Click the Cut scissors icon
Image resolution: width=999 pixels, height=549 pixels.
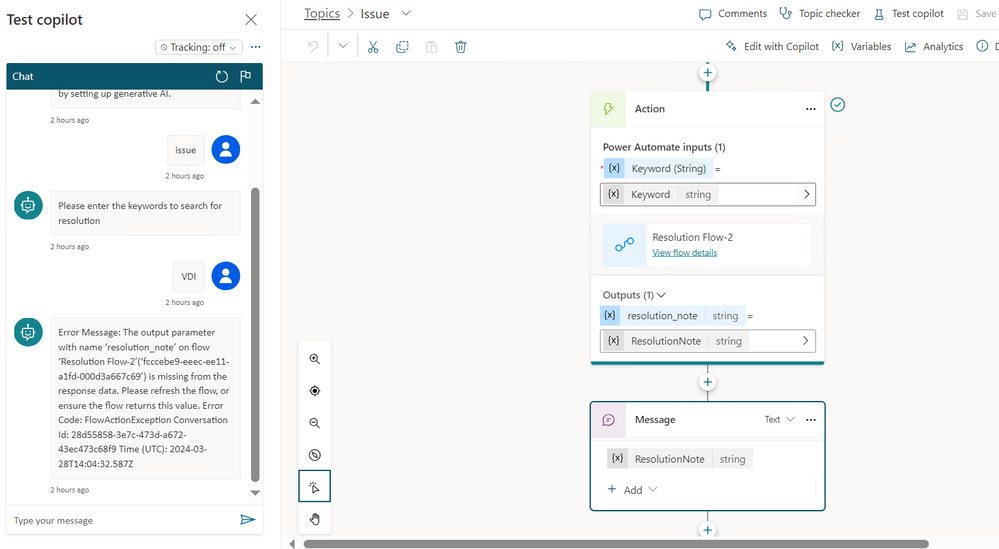click(x=373, y=46)
